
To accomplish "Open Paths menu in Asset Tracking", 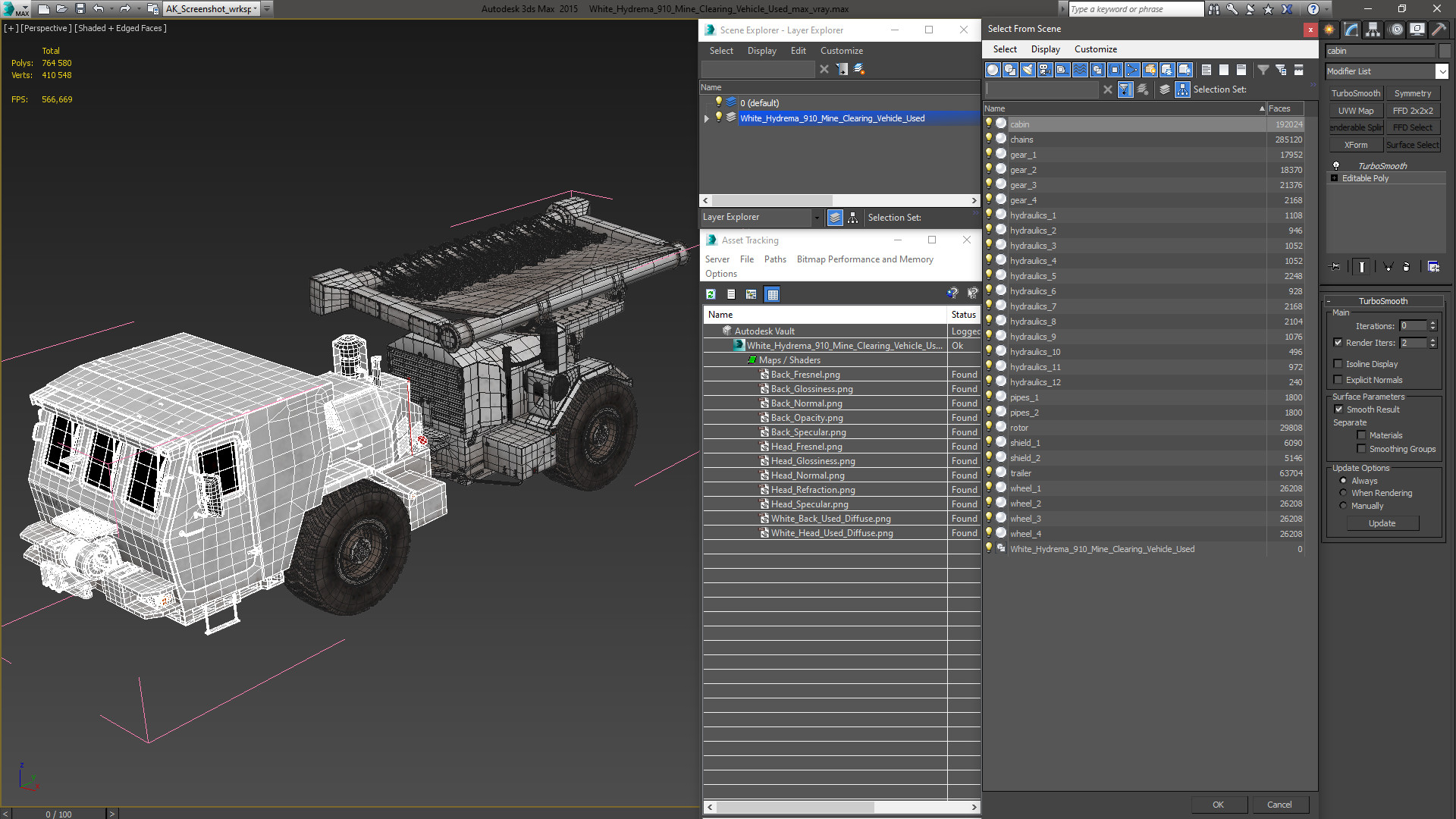I will (775, 259).
